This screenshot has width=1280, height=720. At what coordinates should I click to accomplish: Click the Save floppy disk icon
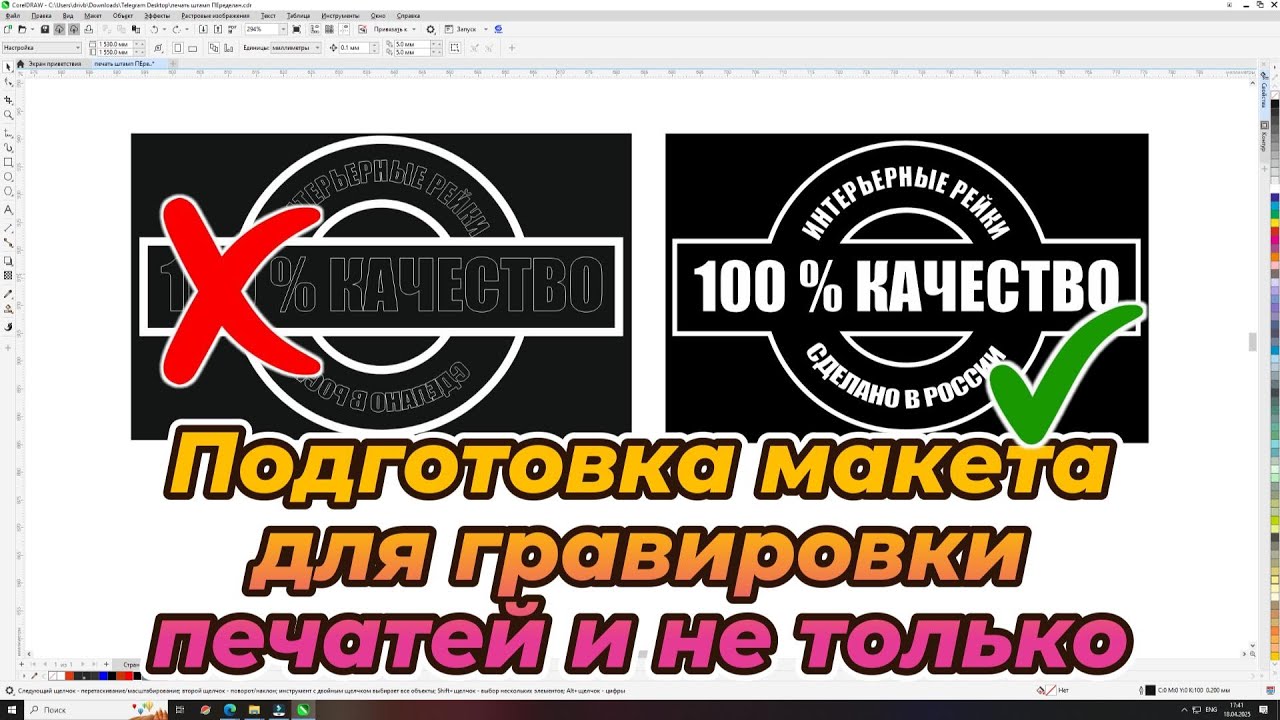click(45, 29)
